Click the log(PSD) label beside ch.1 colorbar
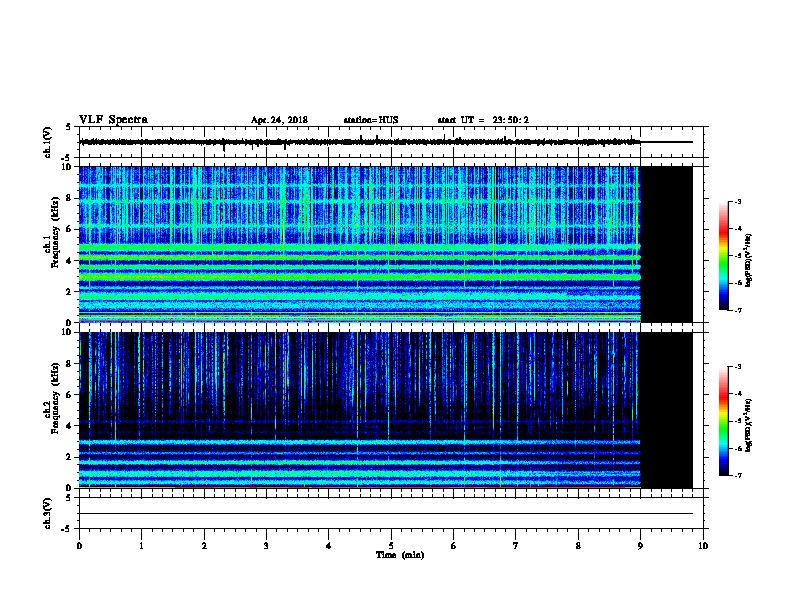 coord(749,260)
